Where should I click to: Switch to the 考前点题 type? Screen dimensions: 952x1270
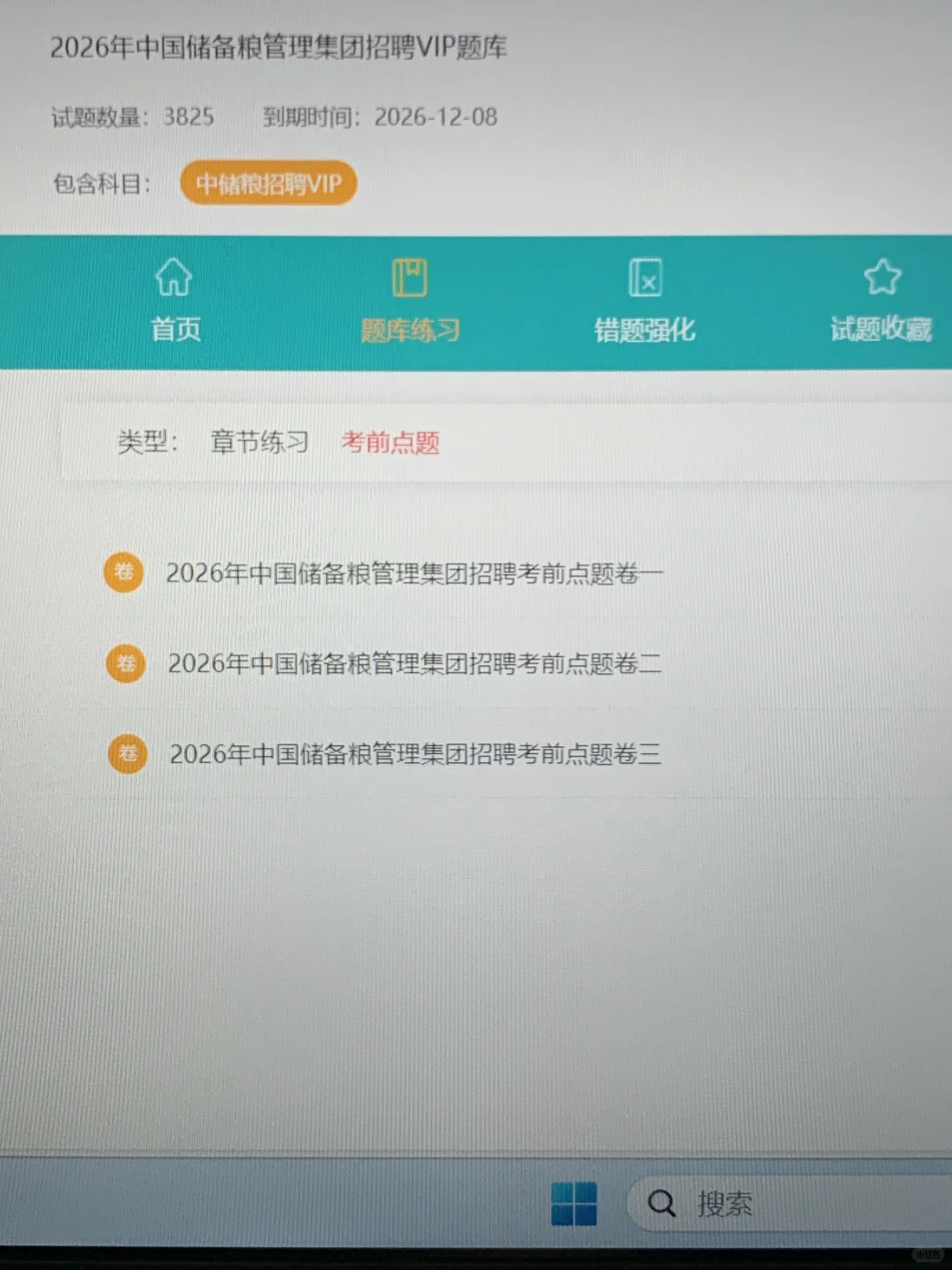390,444
